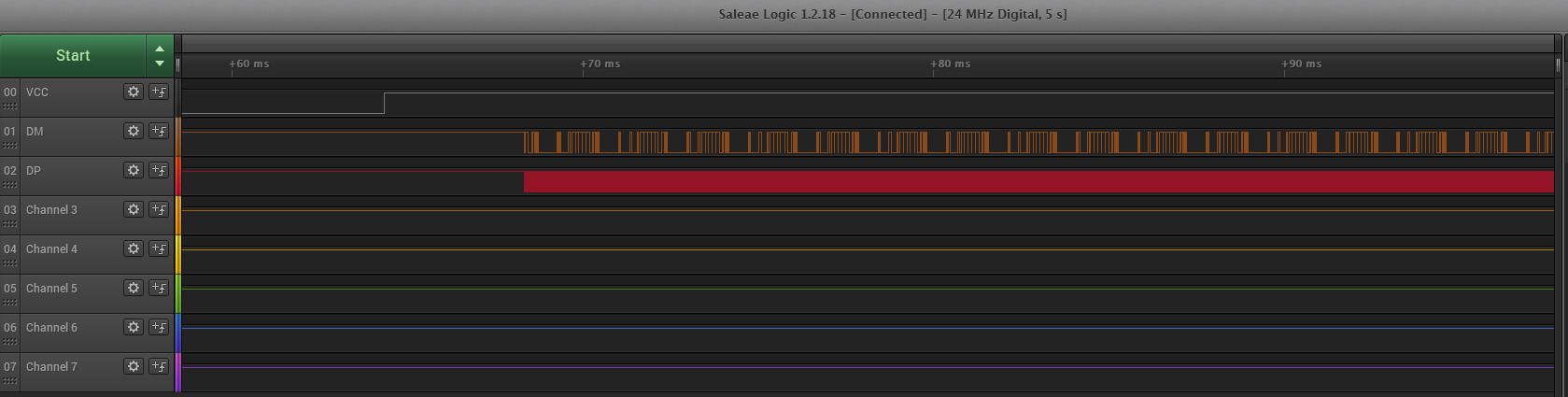Open the DM channel settings gear

click(x=134, y=131)
